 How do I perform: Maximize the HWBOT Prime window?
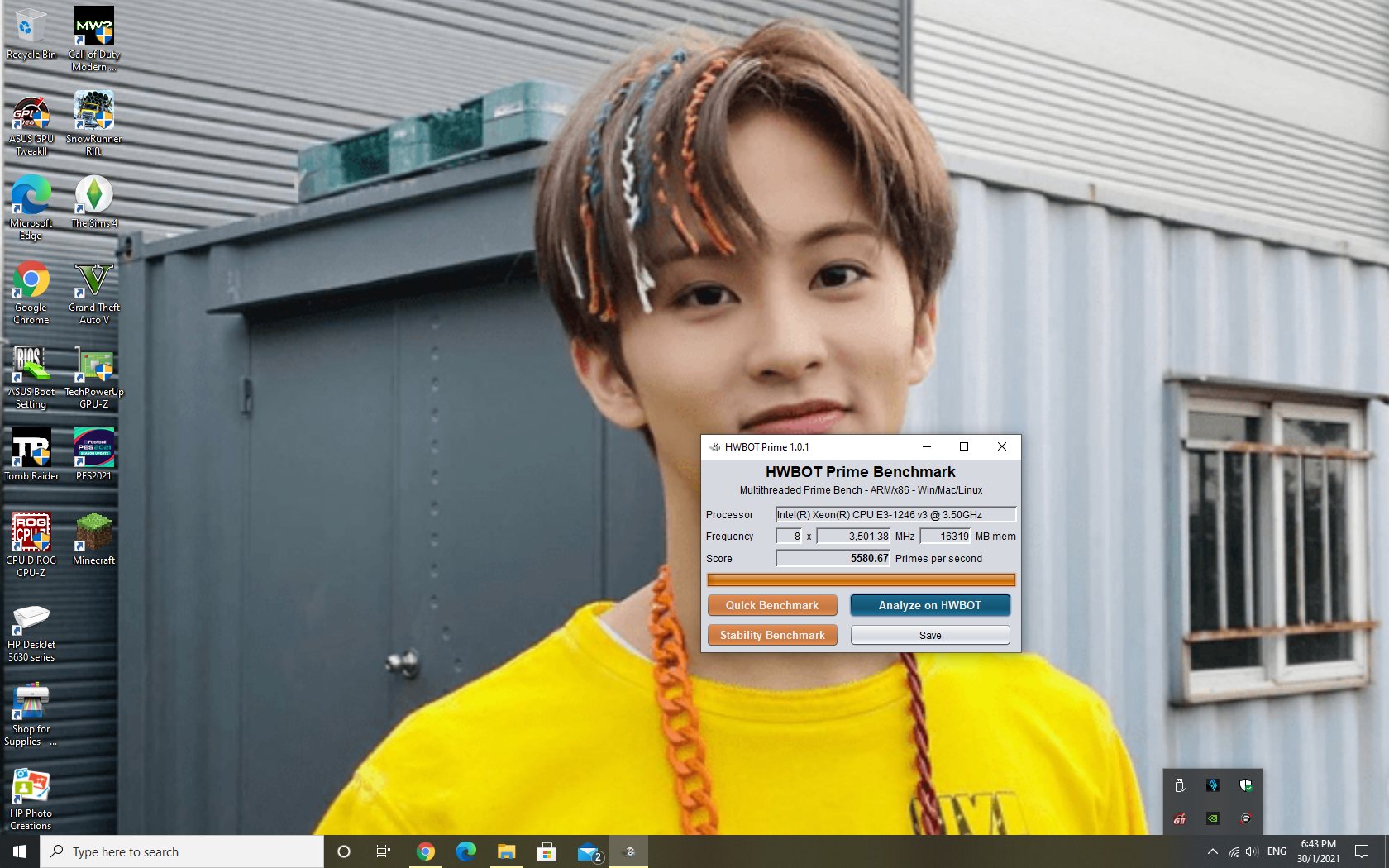[x=964, y=446]
